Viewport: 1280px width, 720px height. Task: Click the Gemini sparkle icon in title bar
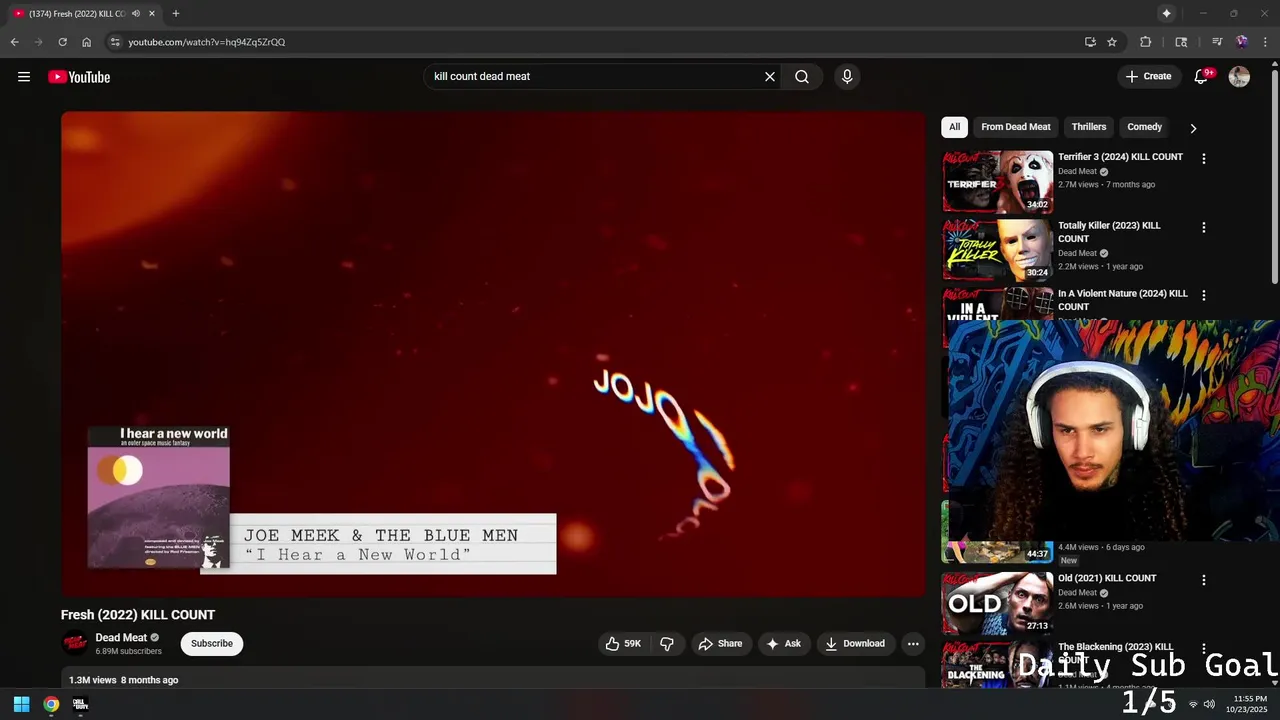point(1166,13)
